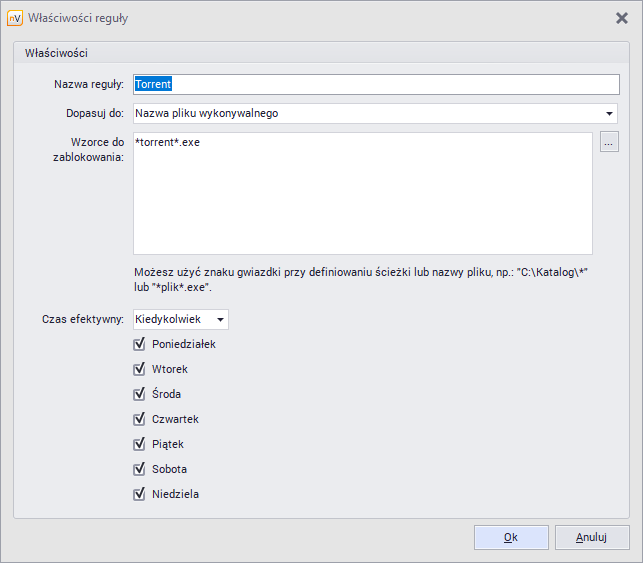Untick the Czwartek checkbox
This screenshot has height=563, width=643.
(140, 419)
